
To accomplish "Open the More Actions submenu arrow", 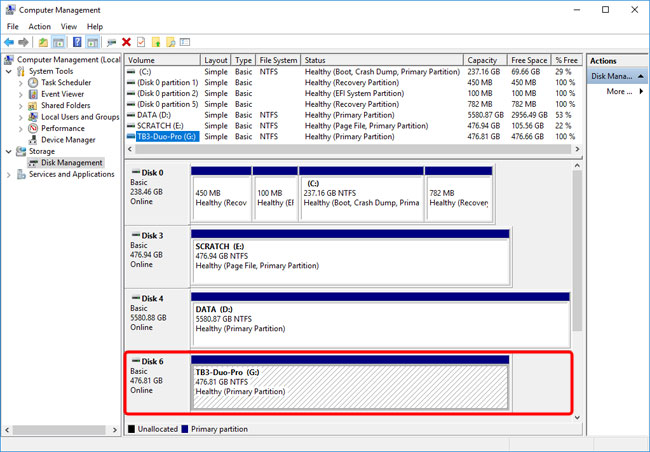I will (x=641, y=92).
